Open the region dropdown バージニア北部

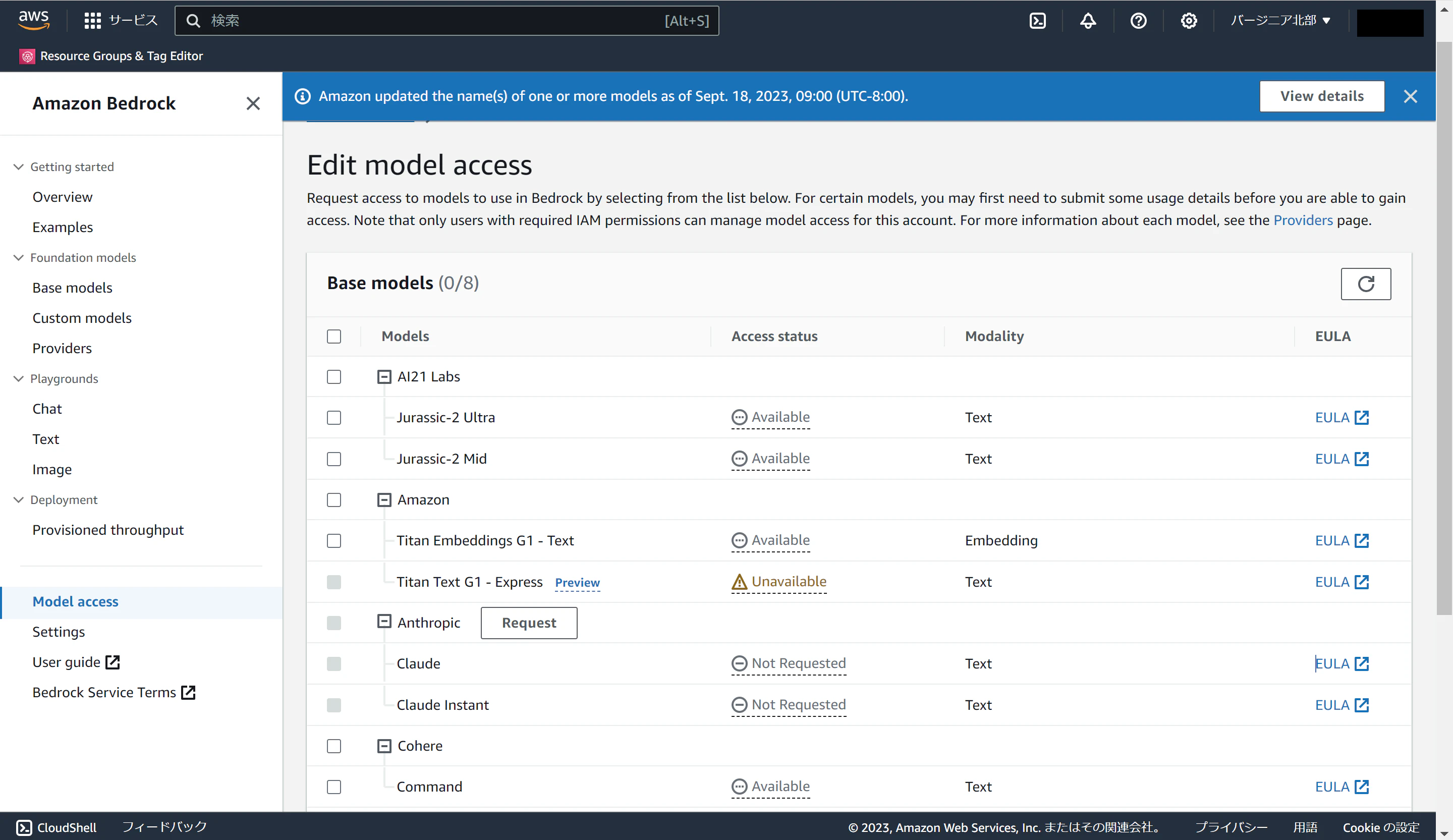(x=1280, y=21)
